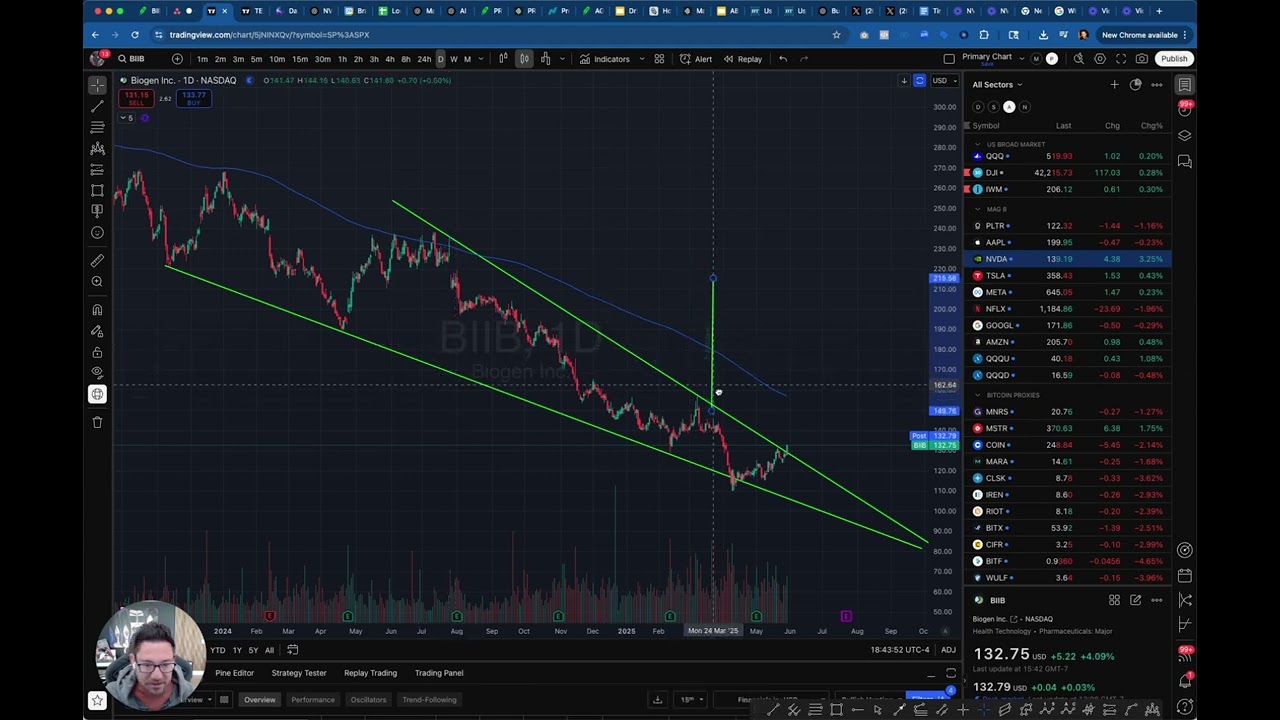Toggle magnet mode for drawings
This screenshot has width=1280, height=720.
(97, 310)
